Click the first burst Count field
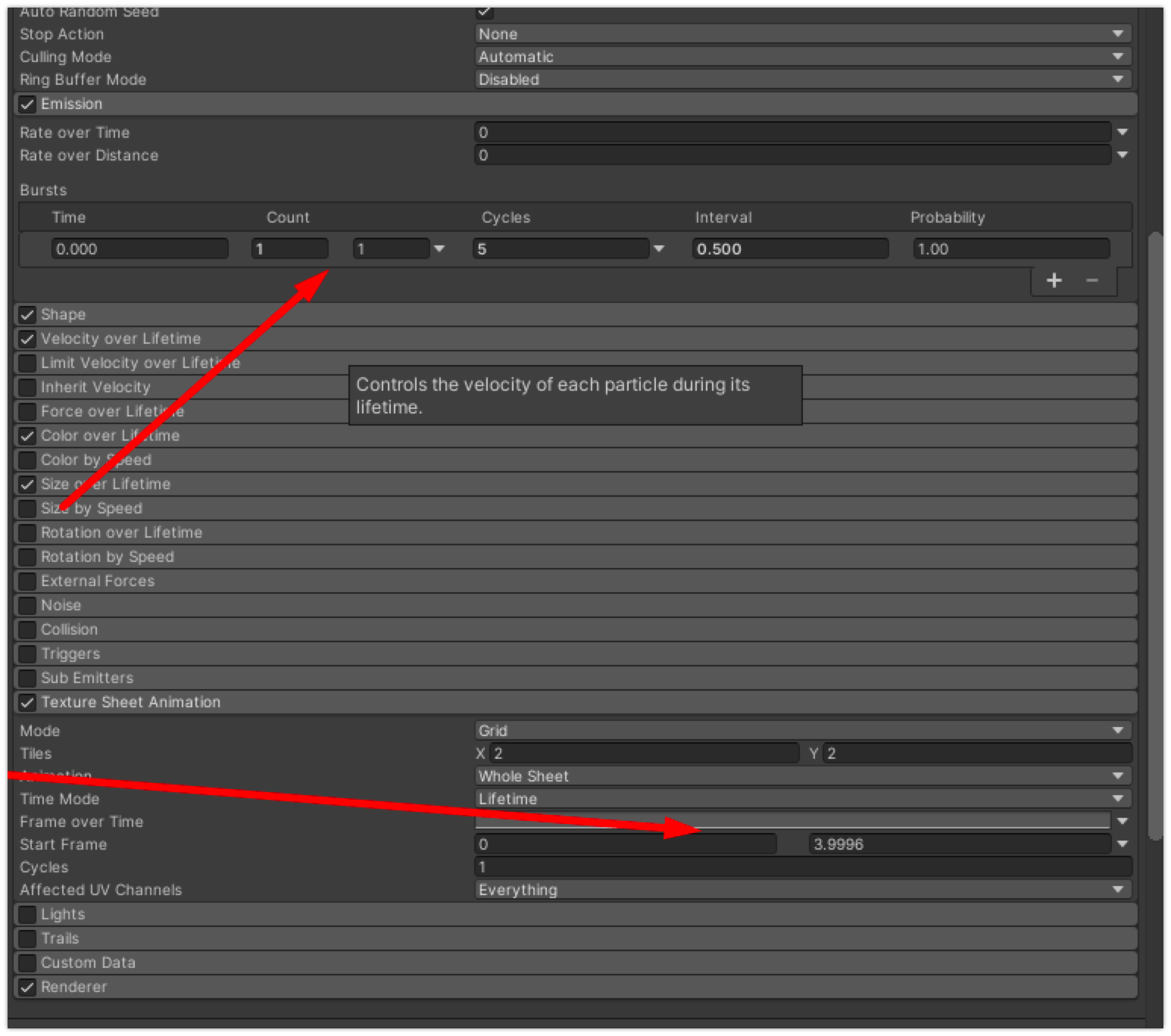This screenshot has height=1036, width=1171. pyautogui.click(x=290, y=249)
